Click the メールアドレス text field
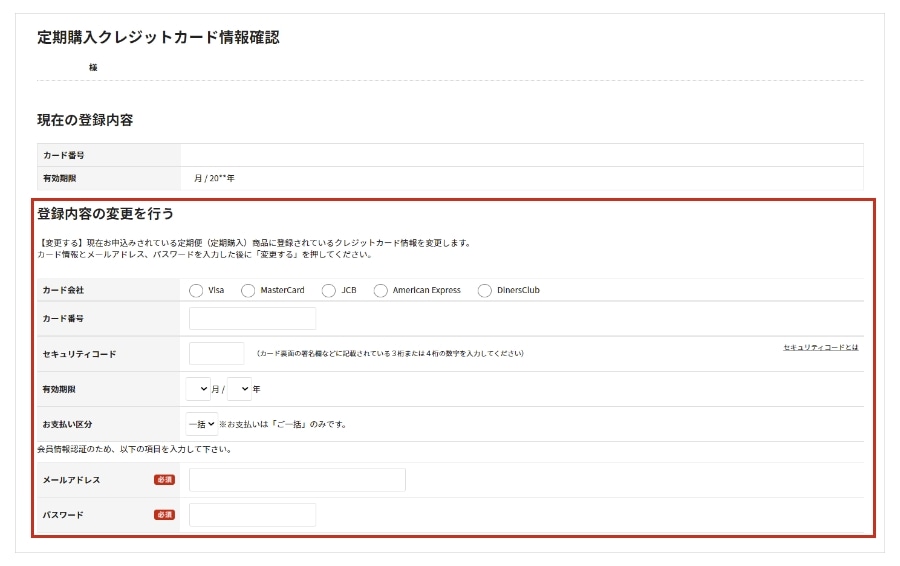 (x=297, y=480)
